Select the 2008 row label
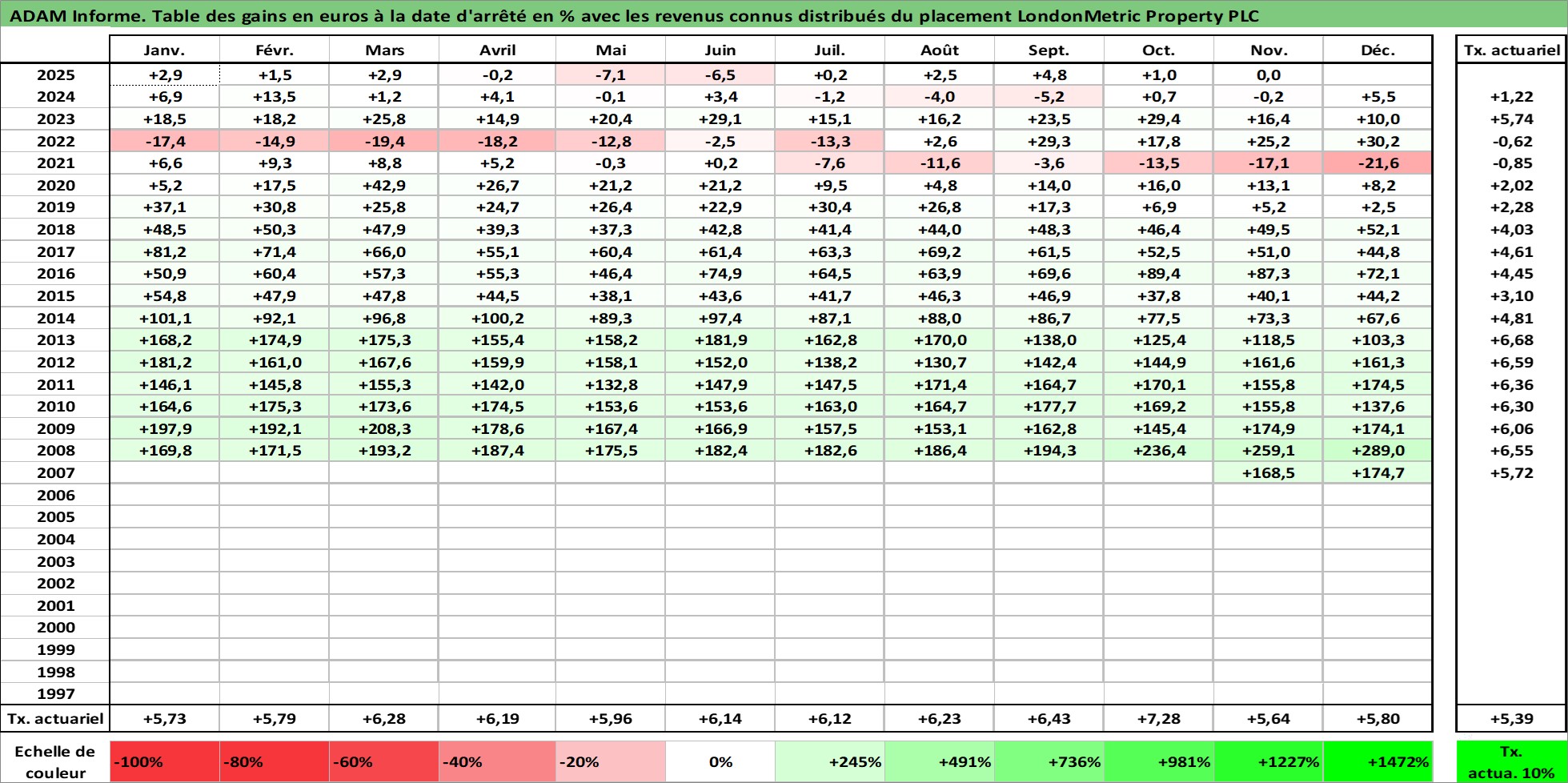This screenshot has width=1568, height=783. pyautogui.click(x=55, y=450)
